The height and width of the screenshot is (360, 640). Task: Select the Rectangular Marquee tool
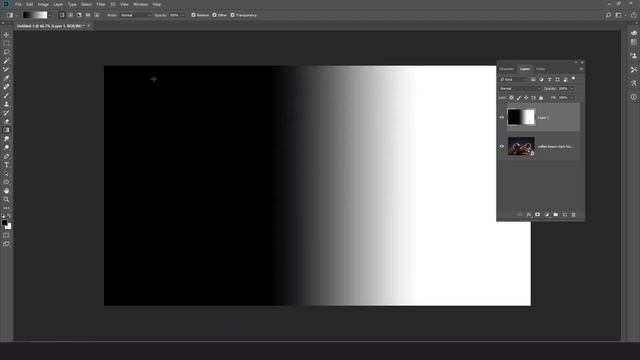[6, 43]
